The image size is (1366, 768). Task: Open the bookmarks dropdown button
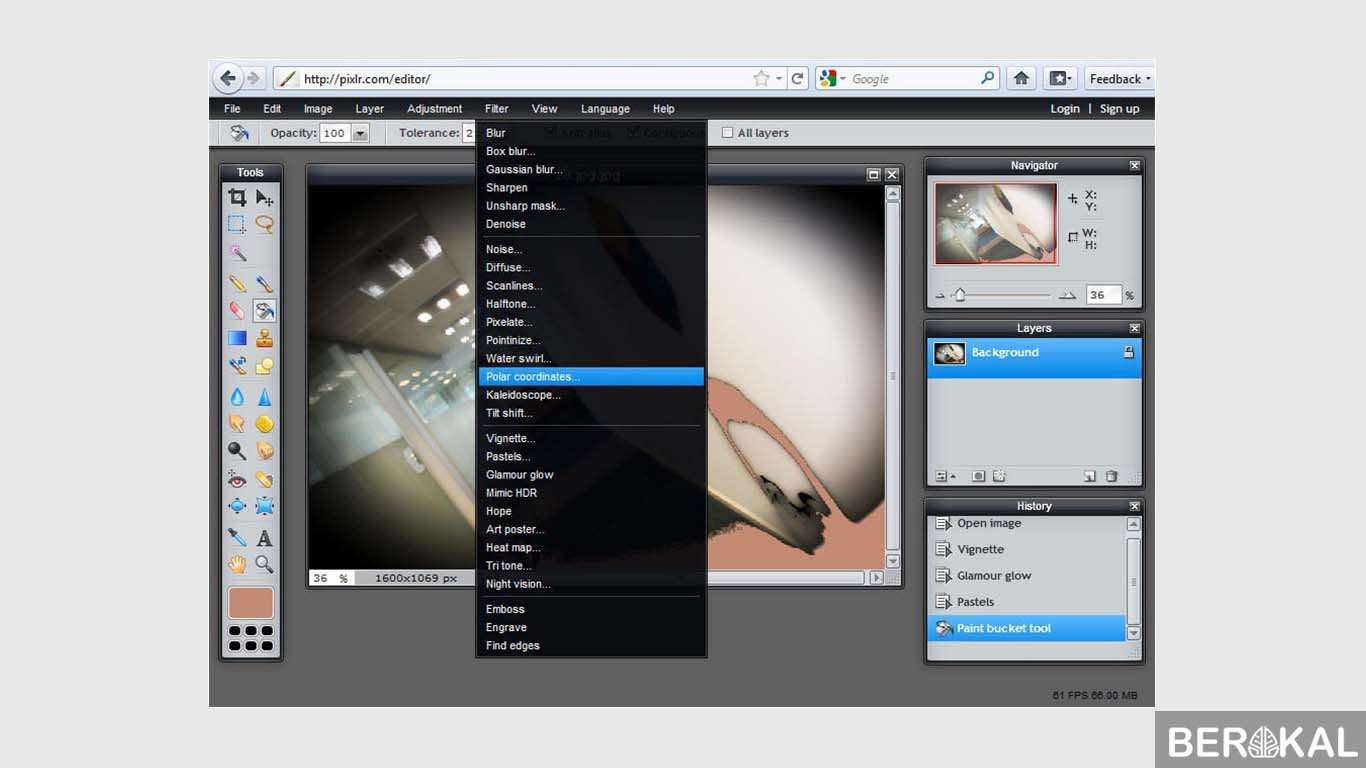pyautogui.click(x=1060, y=78)
